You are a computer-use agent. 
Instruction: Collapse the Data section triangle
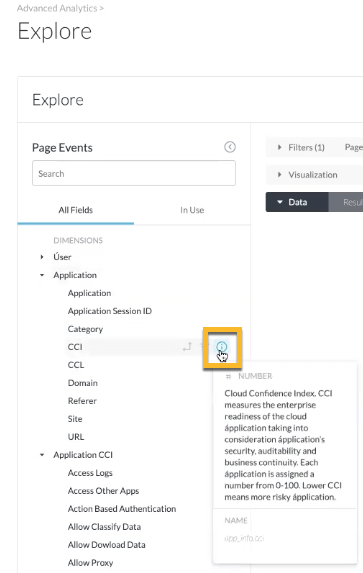pyautogui.click(x=280, y=202)
